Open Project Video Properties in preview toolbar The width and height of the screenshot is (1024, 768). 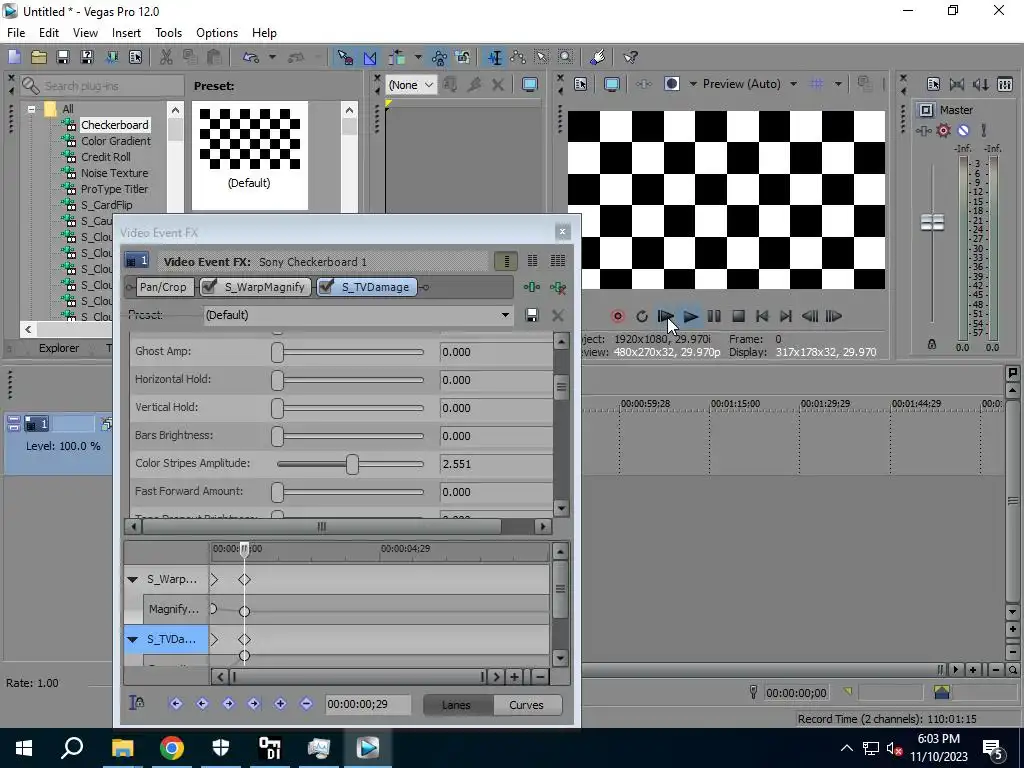(581, 84)
